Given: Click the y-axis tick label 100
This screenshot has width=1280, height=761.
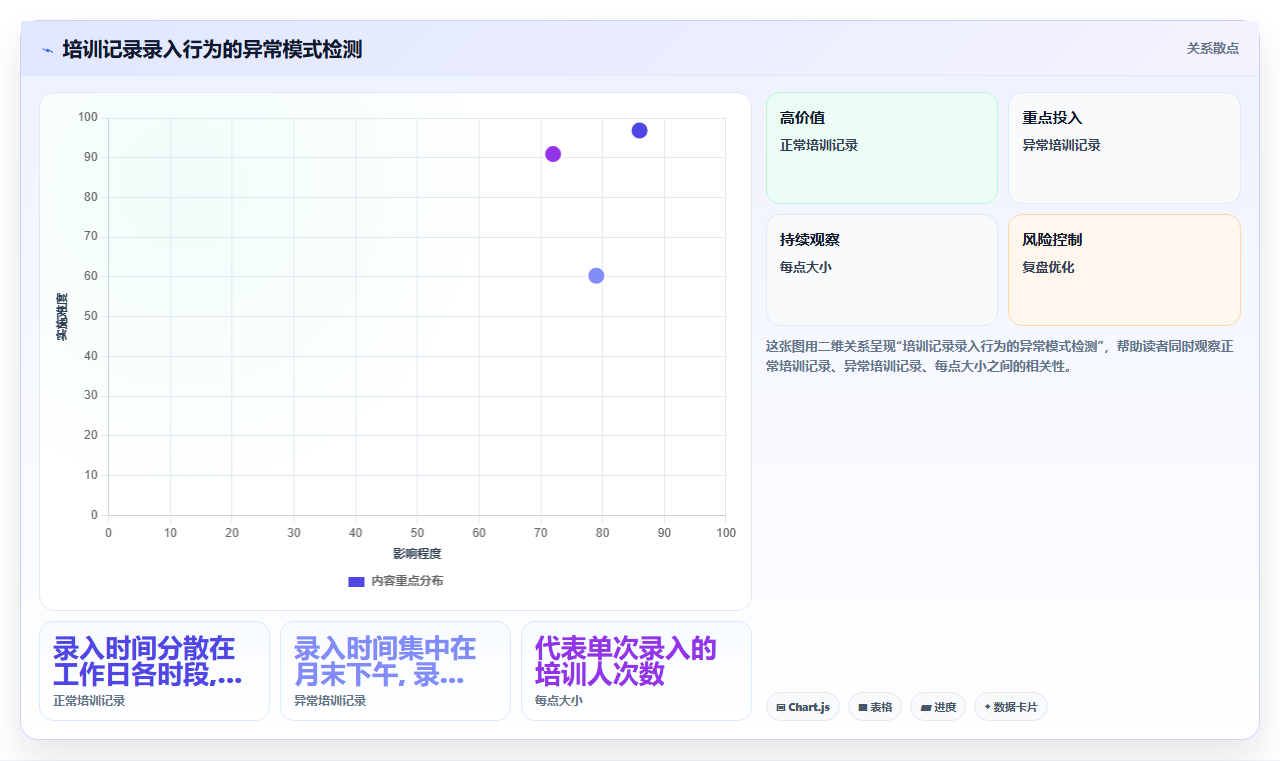Looking at the screenshot, I should (x=88, y=118).
